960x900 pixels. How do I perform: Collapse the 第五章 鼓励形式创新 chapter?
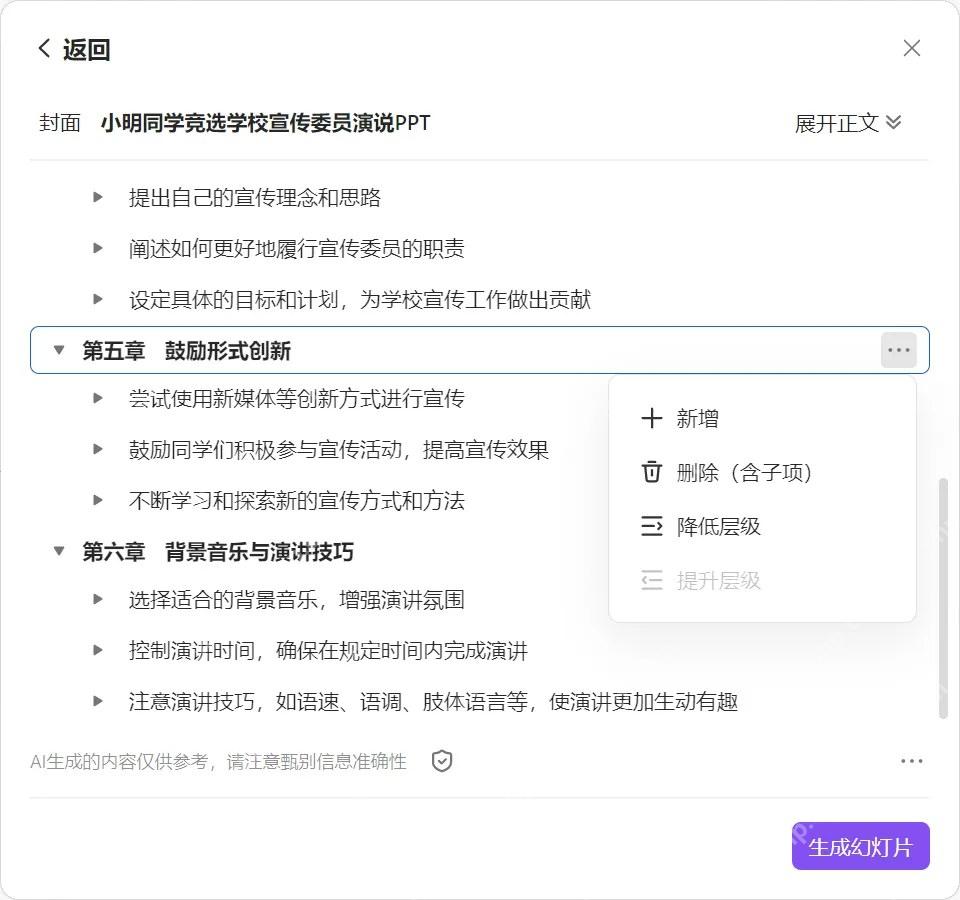tap(59, 350)
